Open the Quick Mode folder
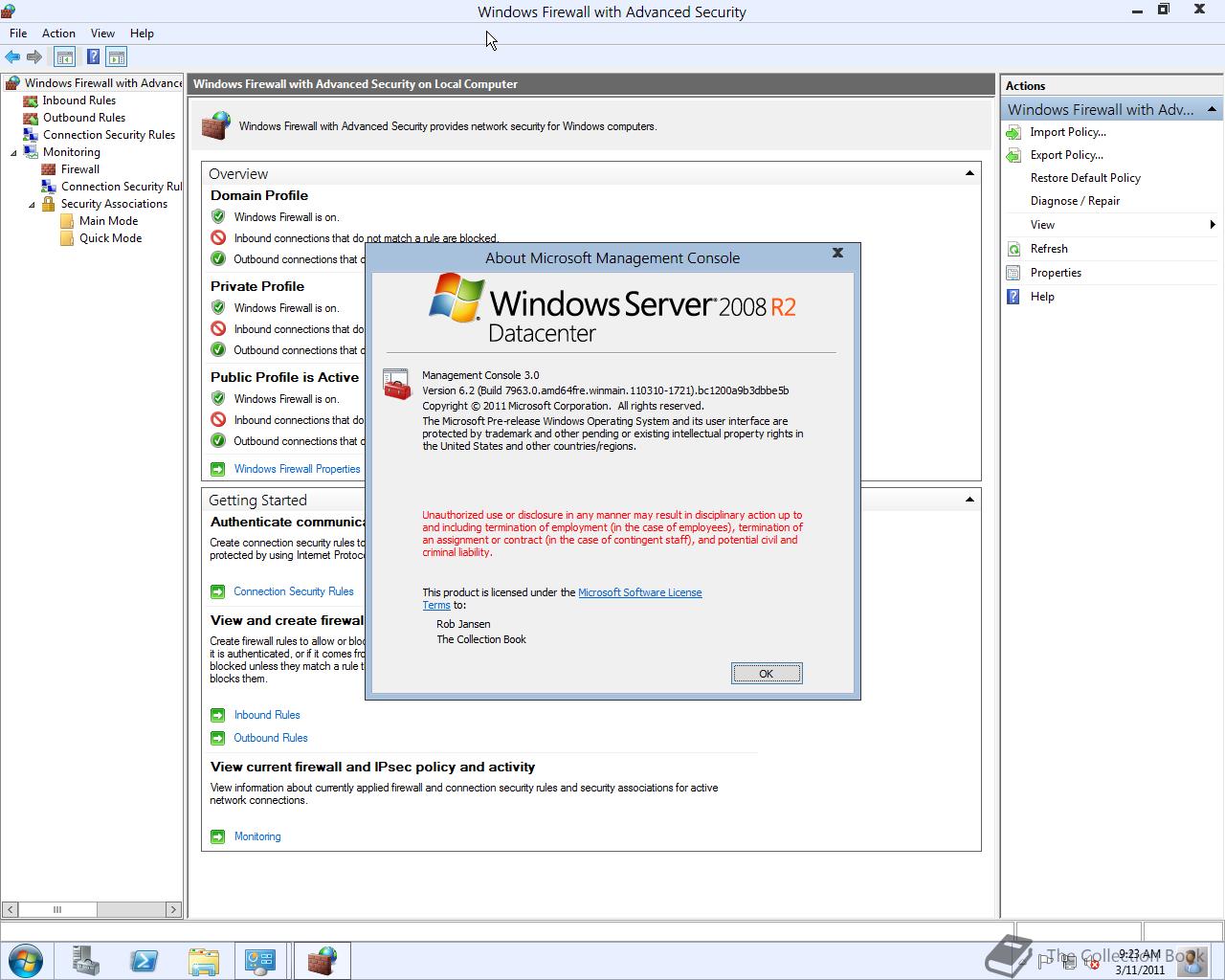The height and width of the screenshot is (980, 1225). (110, 238)
